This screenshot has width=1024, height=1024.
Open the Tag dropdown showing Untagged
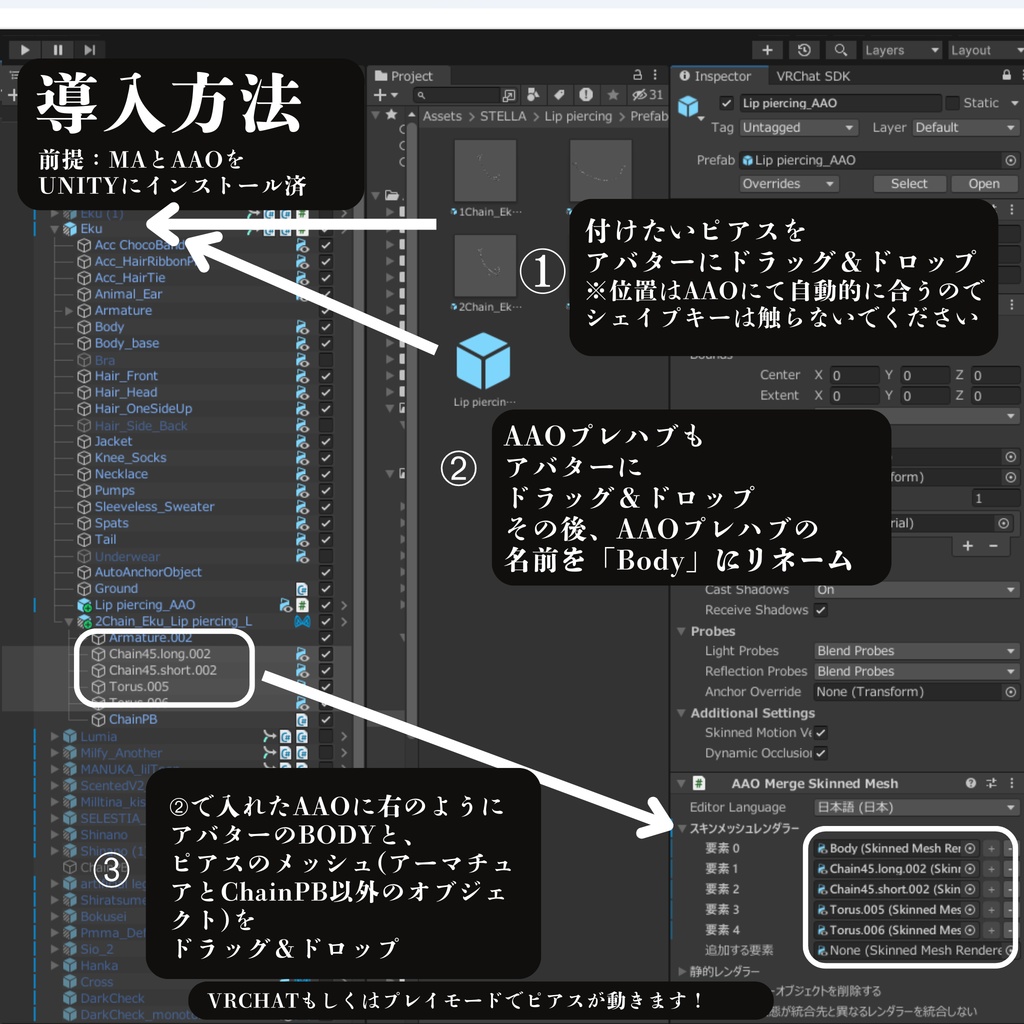coord(797,128)
